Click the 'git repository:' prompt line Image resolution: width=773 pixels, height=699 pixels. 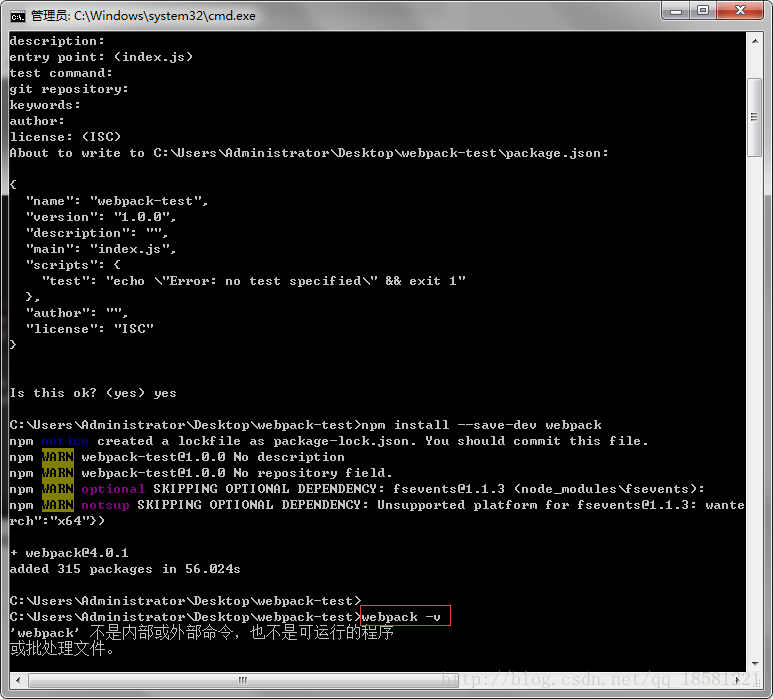coord(69,89)
